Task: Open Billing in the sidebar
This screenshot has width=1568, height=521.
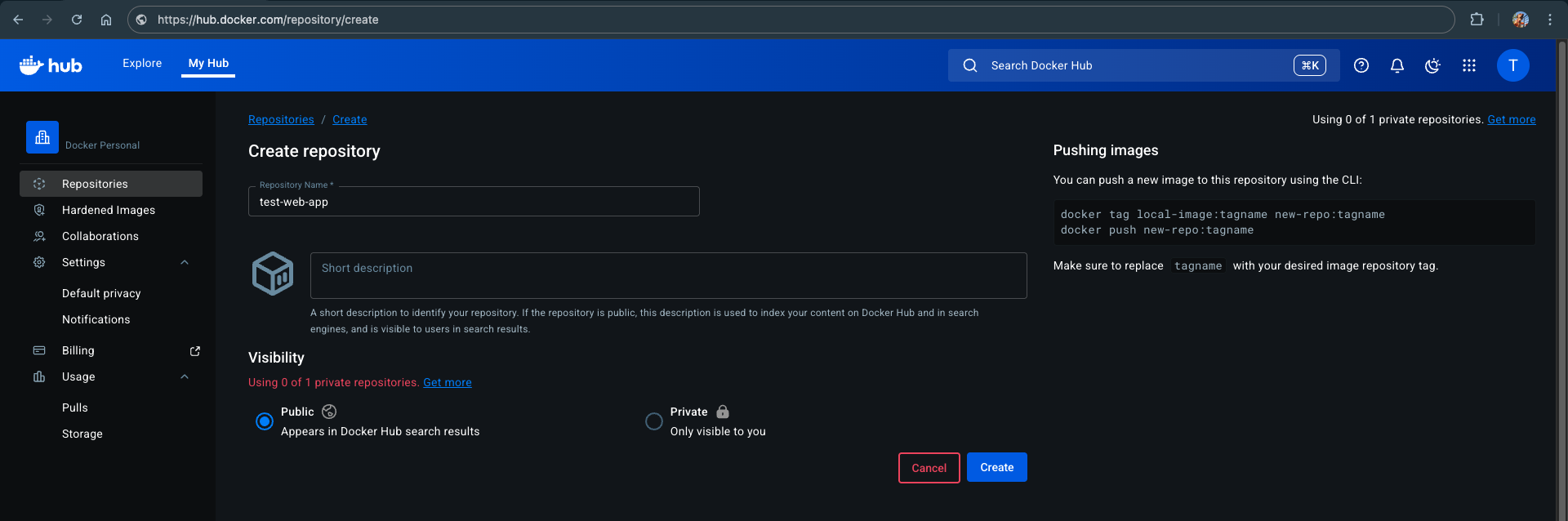Action: coord(78,350)
